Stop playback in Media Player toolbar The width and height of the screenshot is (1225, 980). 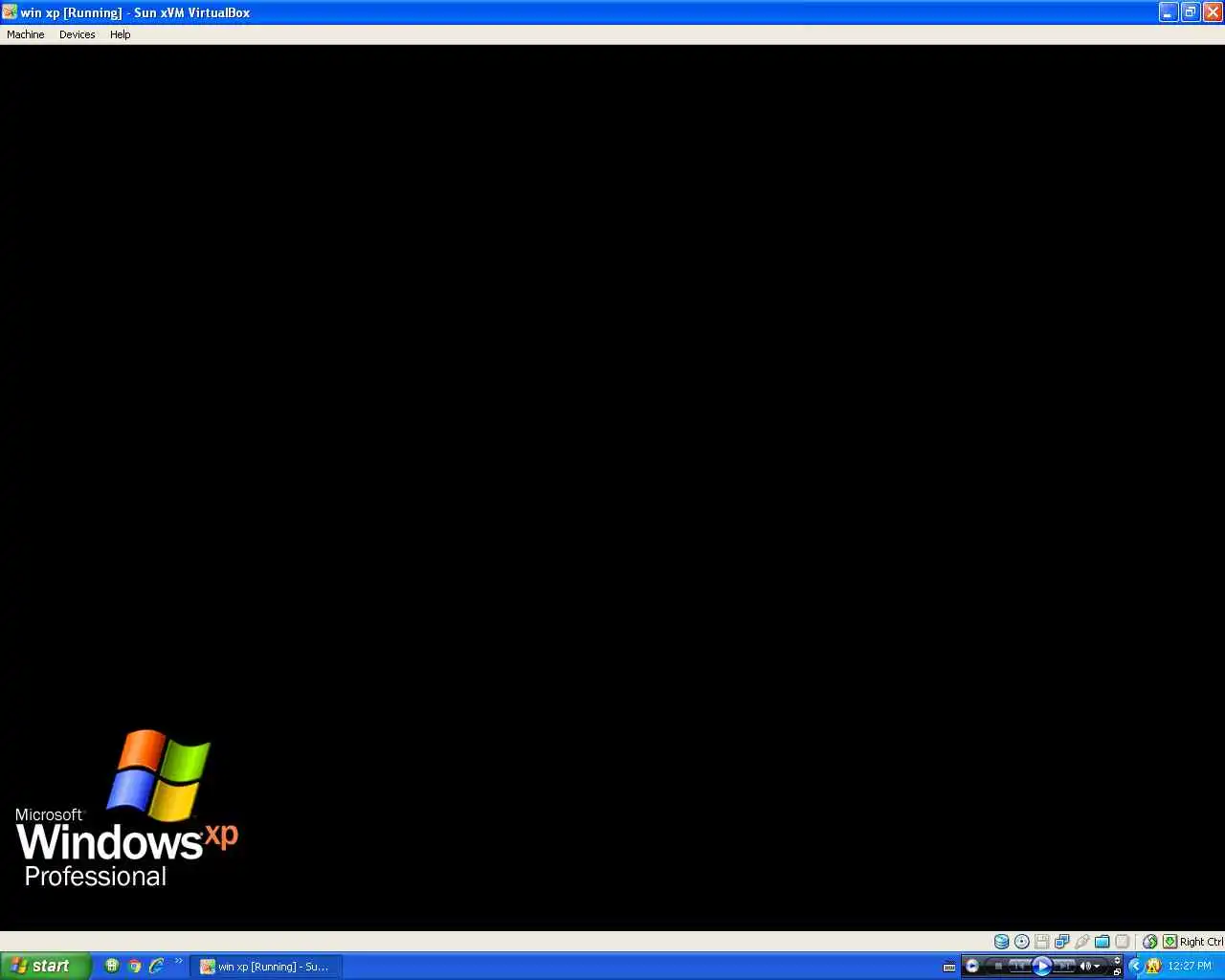point(998,966)
